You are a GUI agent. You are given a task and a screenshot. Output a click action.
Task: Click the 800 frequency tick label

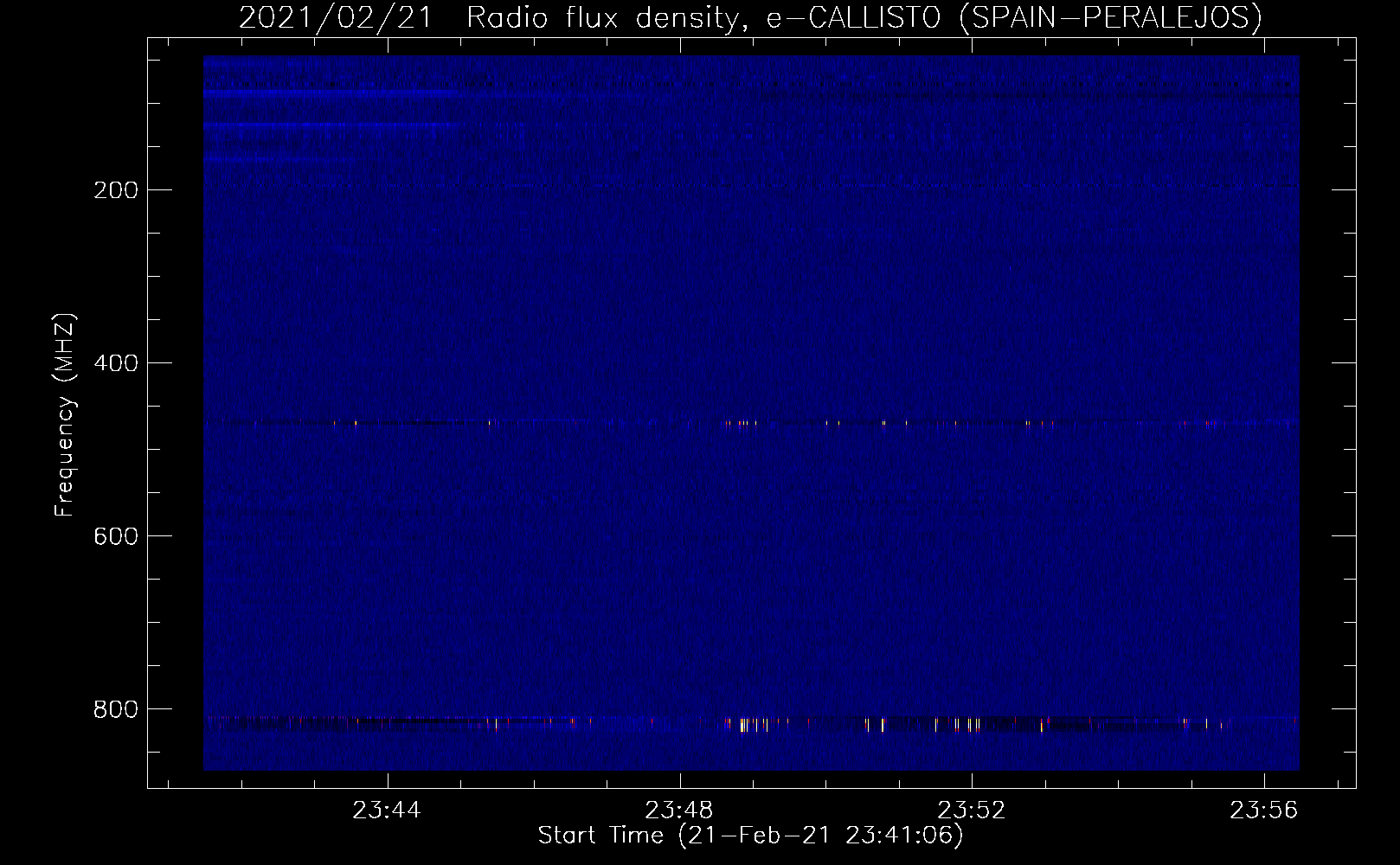(115, 709)
